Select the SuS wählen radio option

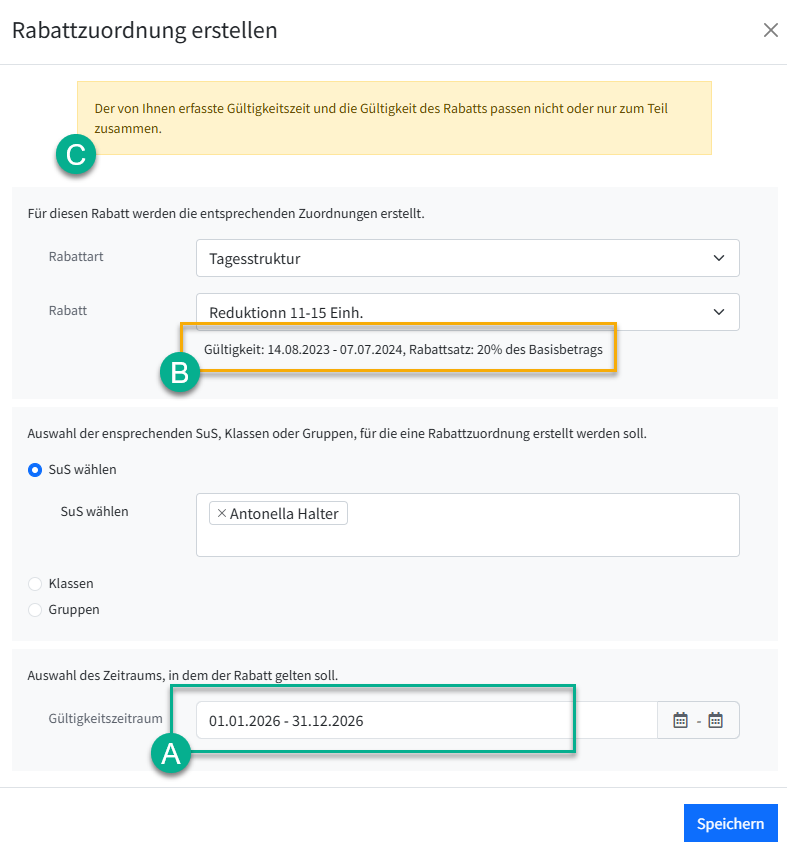[x=36, y=469]
